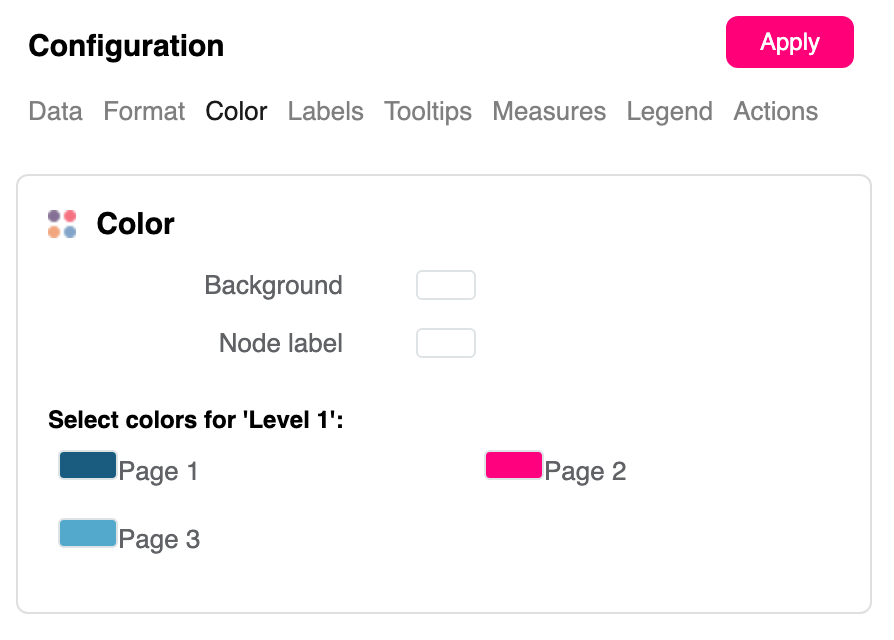Click the 'Page 3' text label

click(x=159, y=540)
